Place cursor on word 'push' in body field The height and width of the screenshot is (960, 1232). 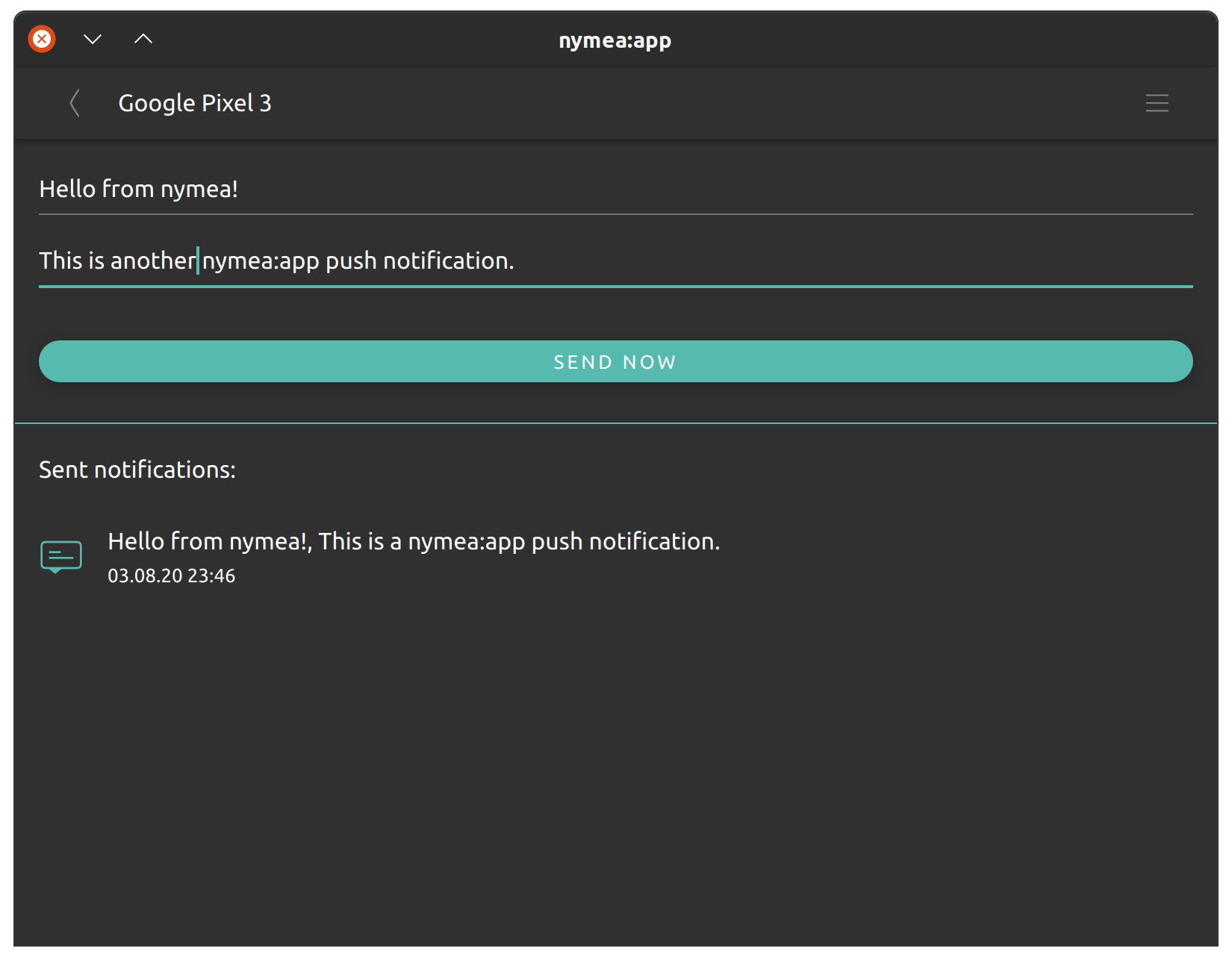[351, 261]
